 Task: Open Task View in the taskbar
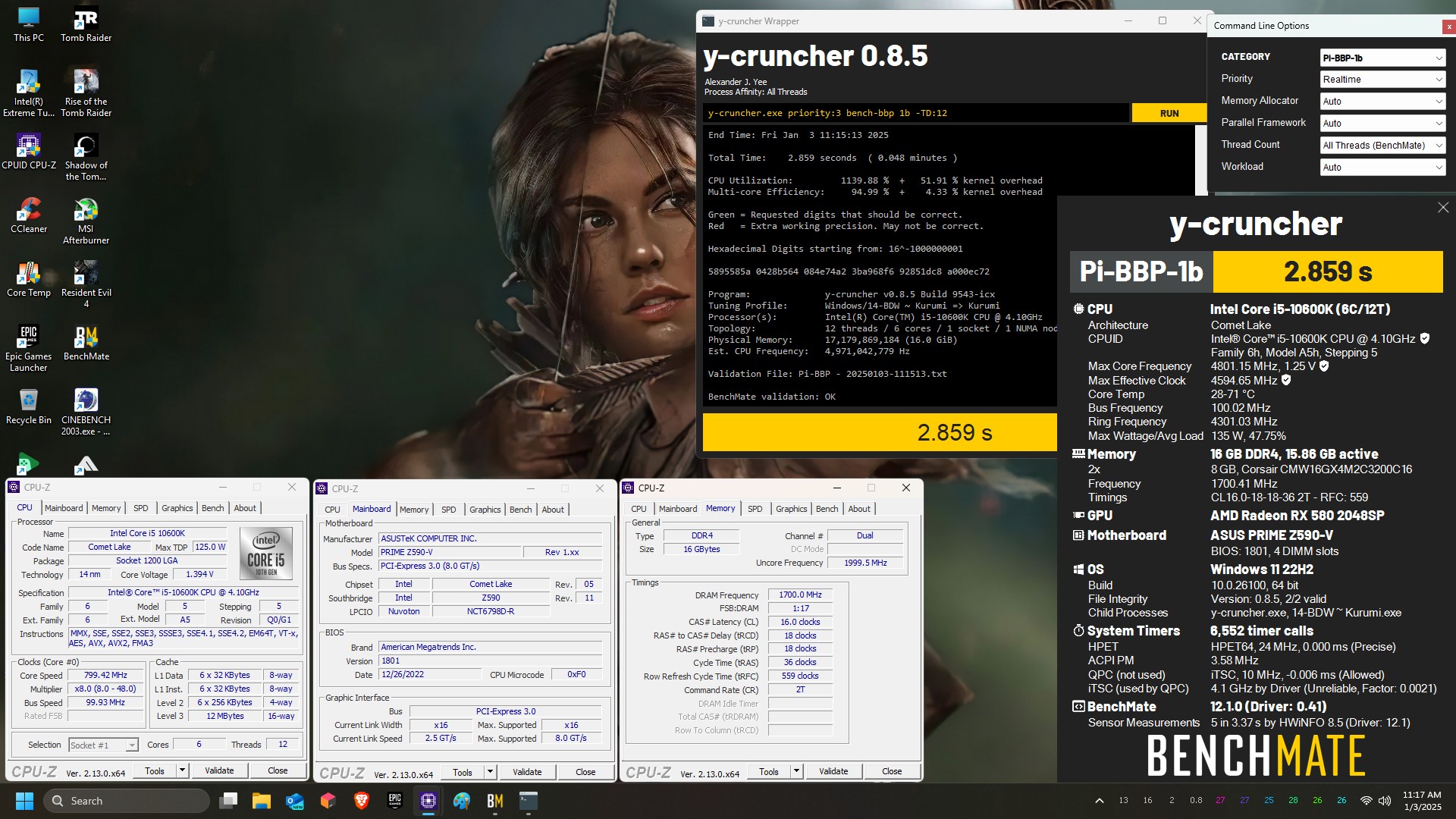click(227, 801)
